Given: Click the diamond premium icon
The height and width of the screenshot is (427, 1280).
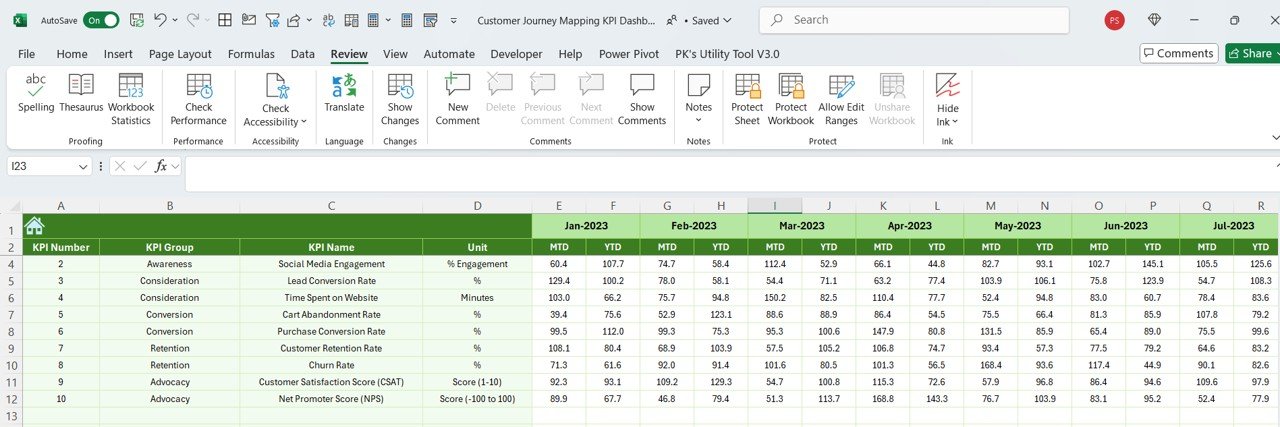Looking at the screenshot, I should coord(1155,20).
